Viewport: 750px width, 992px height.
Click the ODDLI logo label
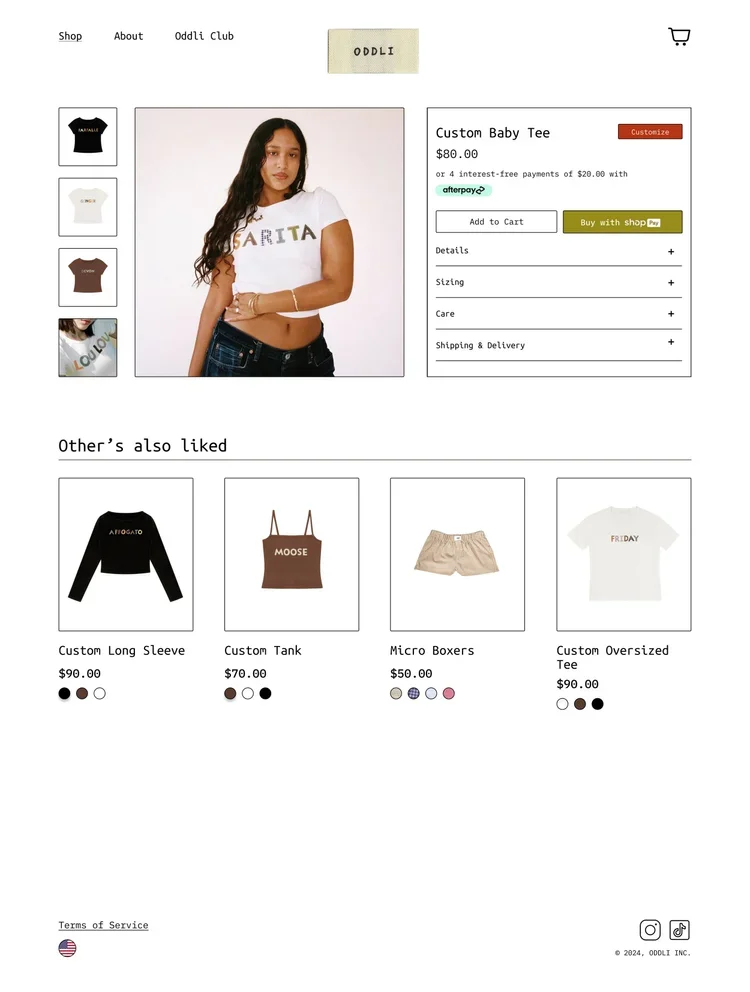click(x=373, y=51)
